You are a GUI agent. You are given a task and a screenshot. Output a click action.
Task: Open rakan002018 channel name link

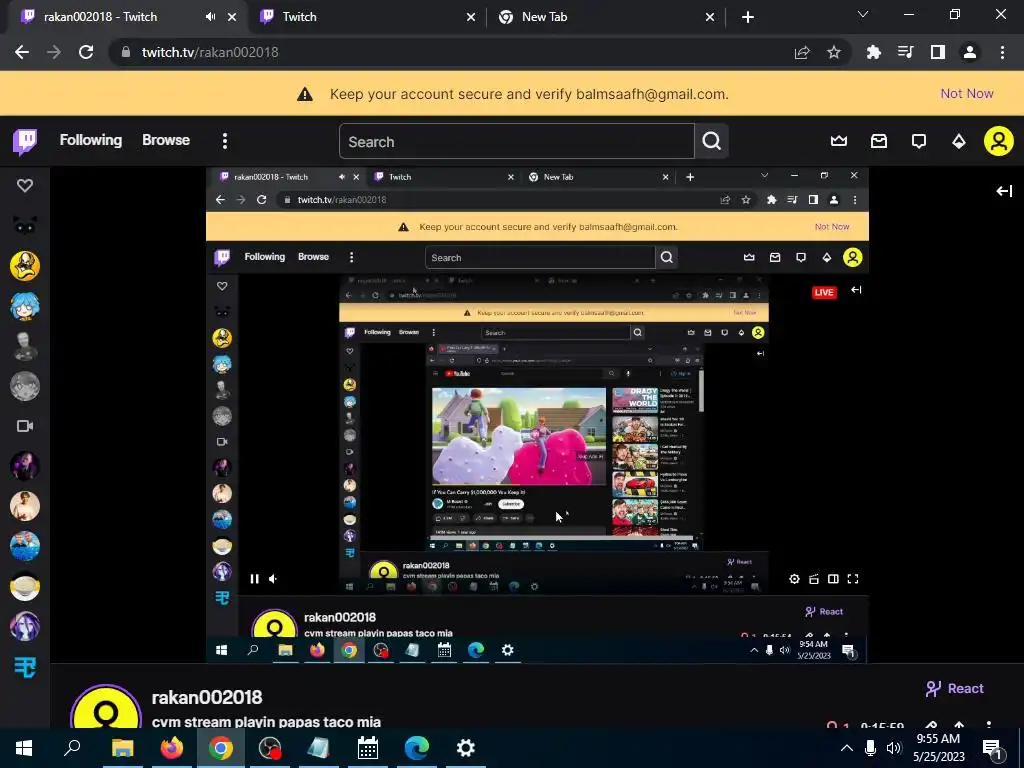[x=207, y=697]
